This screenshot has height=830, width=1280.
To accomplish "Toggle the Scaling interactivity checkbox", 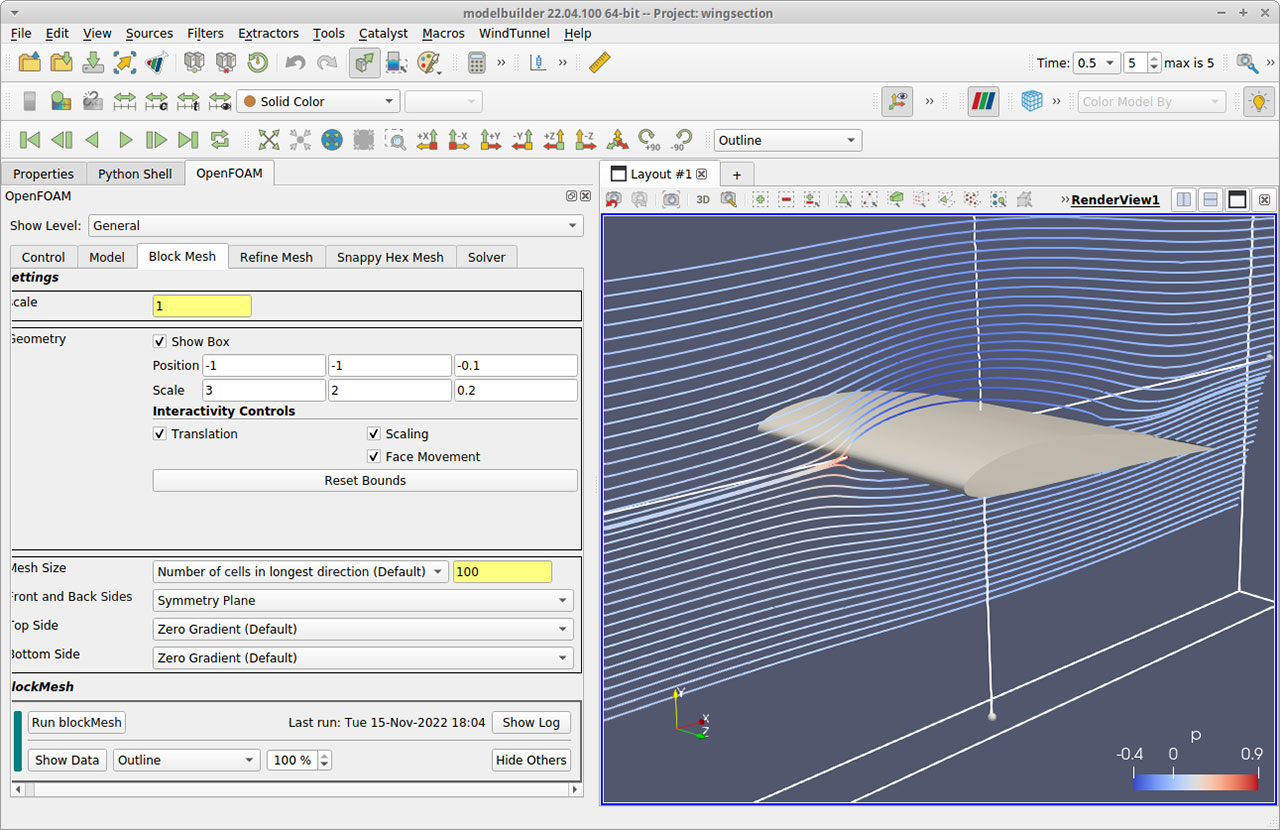I will point(373,434).
